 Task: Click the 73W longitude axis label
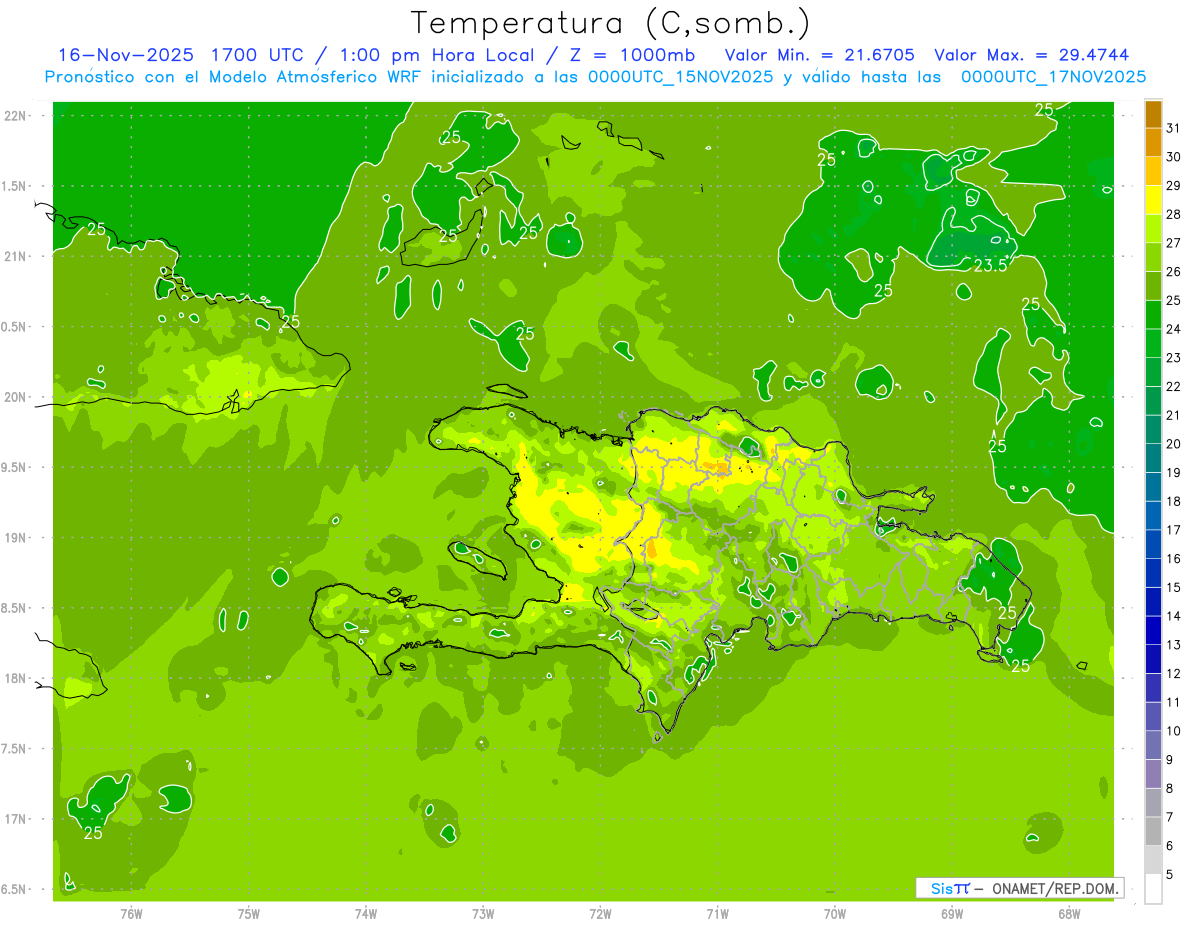point(483,914)
